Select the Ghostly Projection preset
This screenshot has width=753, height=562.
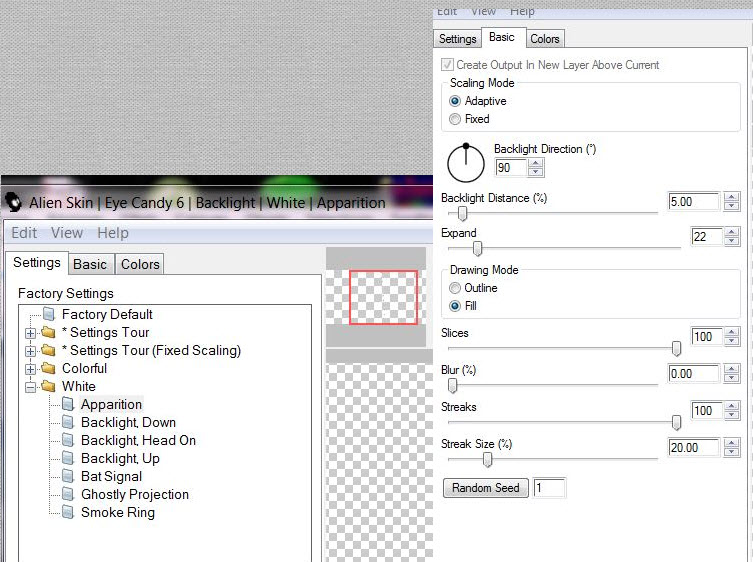pos(135,494)
